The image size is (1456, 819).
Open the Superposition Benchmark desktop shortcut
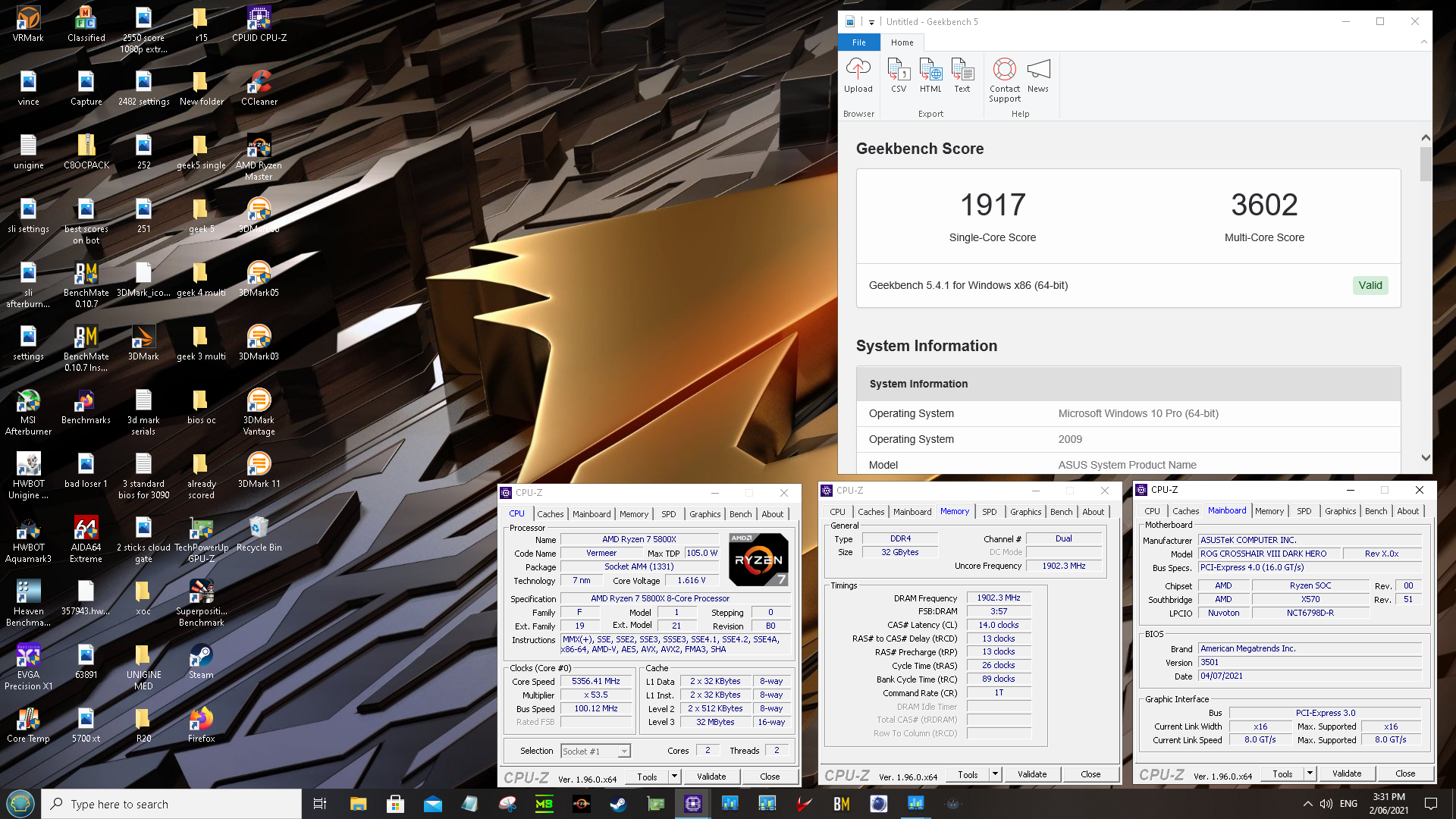coord(202,603)
